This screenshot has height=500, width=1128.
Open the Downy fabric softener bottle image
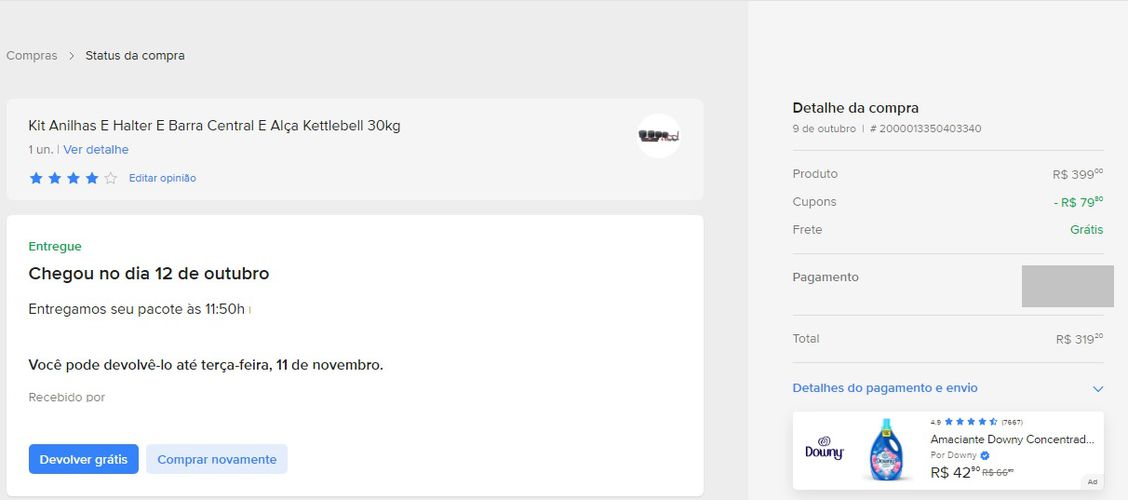[x=886, y=450]
